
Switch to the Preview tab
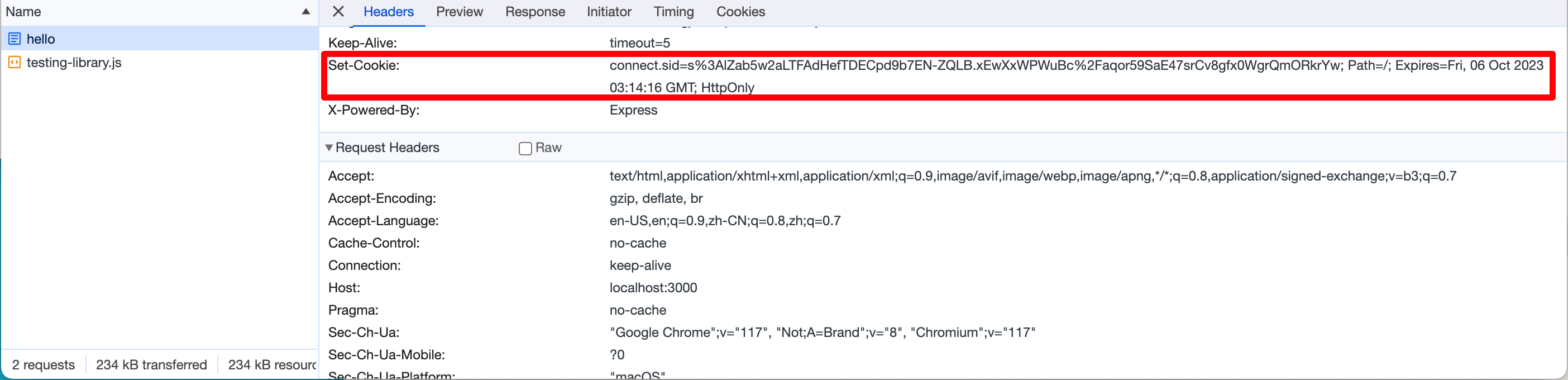click(460, 12)
